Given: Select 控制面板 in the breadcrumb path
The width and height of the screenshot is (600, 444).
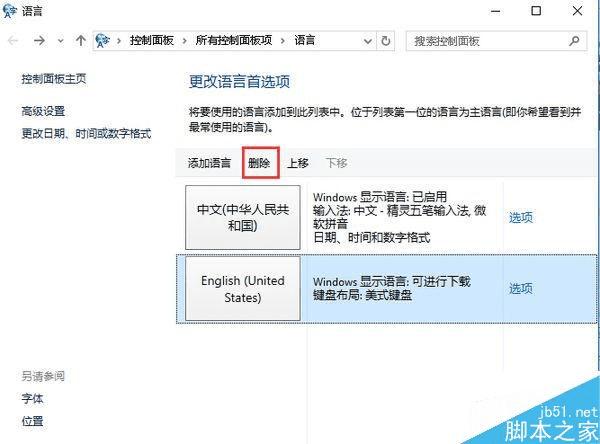Looking at the screenshot, I should click(x=152, y=40).
